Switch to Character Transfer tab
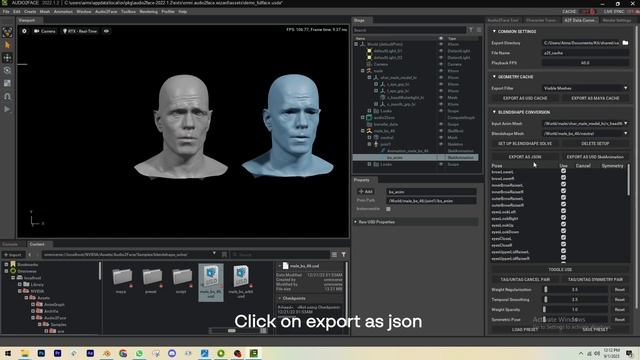This screenshot has height=360, width=640. point(541,20)
